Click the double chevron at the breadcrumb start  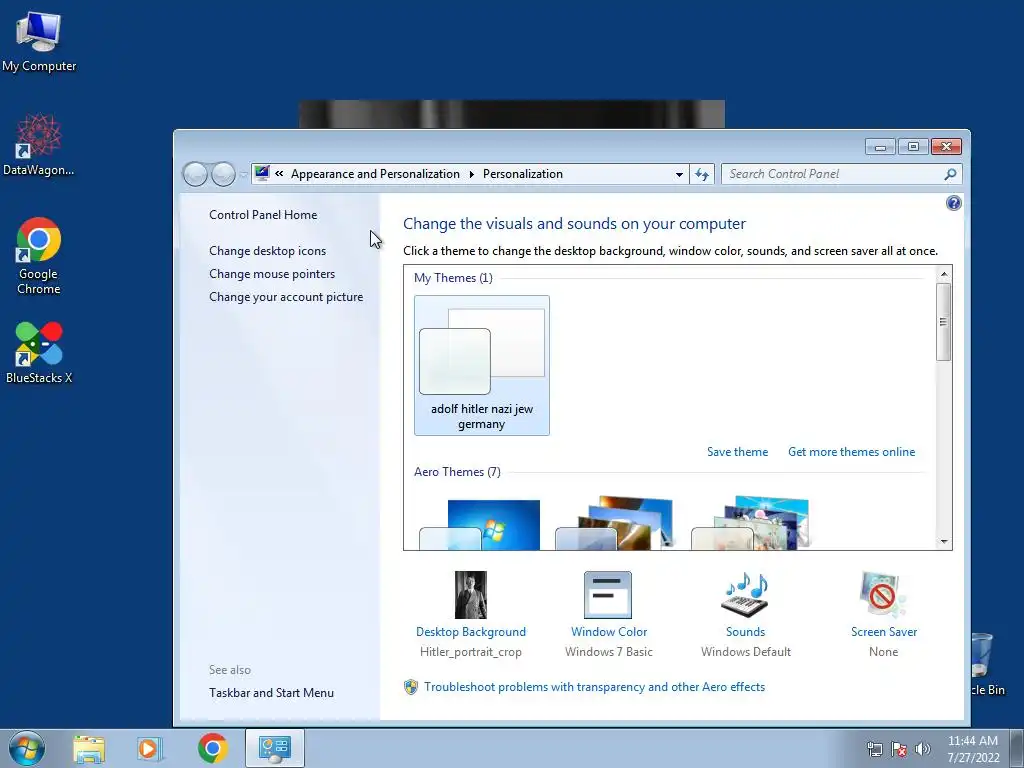[x=280, y=174]
